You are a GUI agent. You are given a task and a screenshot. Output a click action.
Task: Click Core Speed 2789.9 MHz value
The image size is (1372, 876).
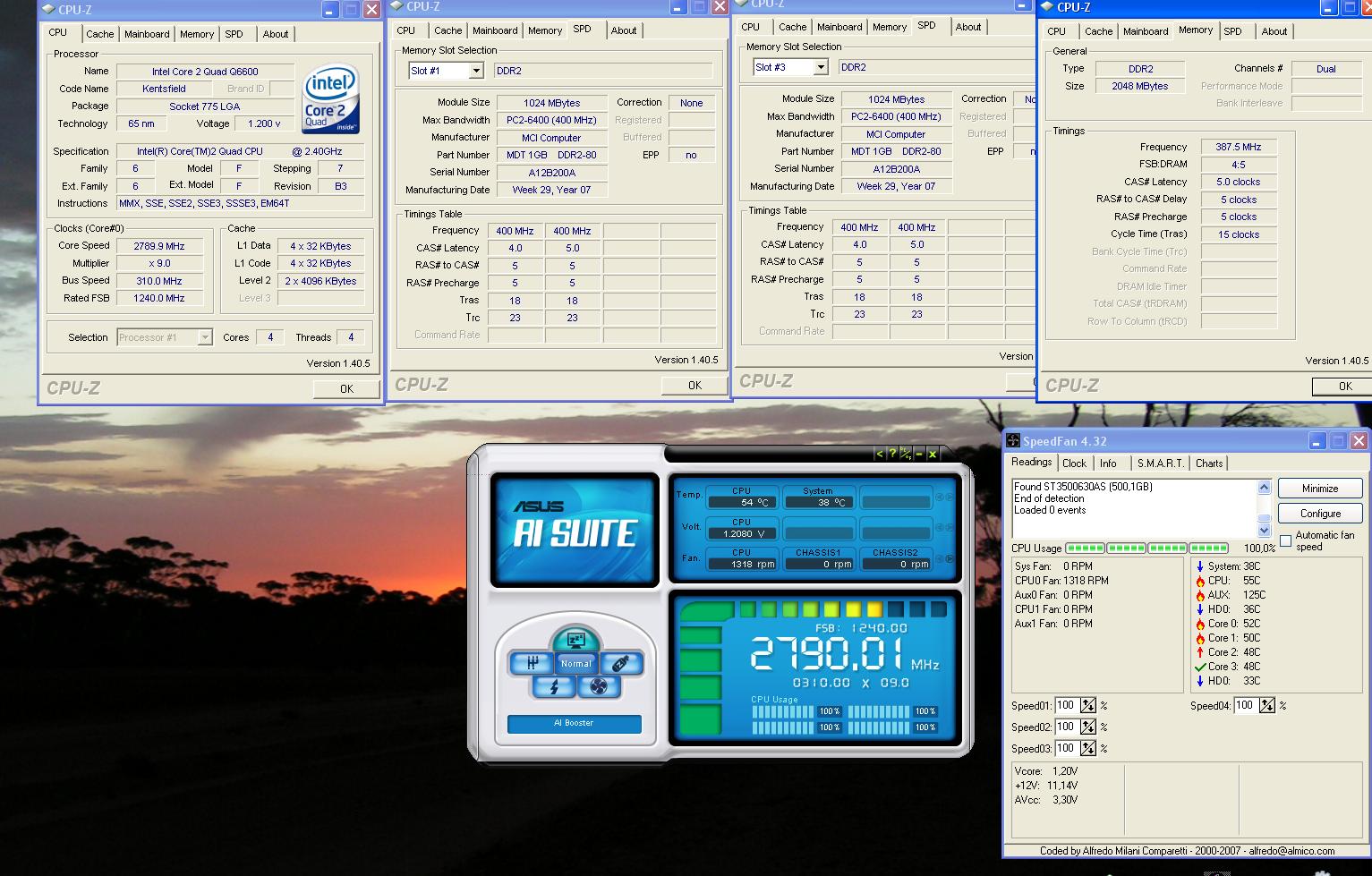(x=159, y=246)
